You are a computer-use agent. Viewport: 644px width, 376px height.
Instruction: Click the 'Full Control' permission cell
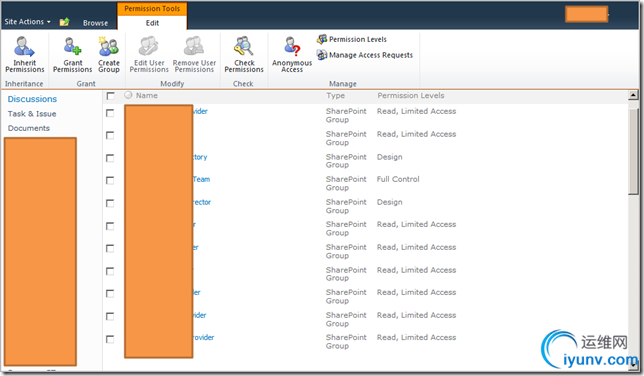(x=398, y=179)
